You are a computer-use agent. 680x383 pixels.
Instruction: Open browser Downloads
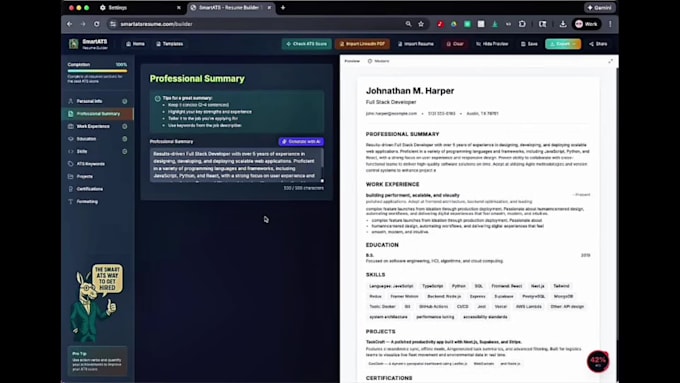point(563,24)
